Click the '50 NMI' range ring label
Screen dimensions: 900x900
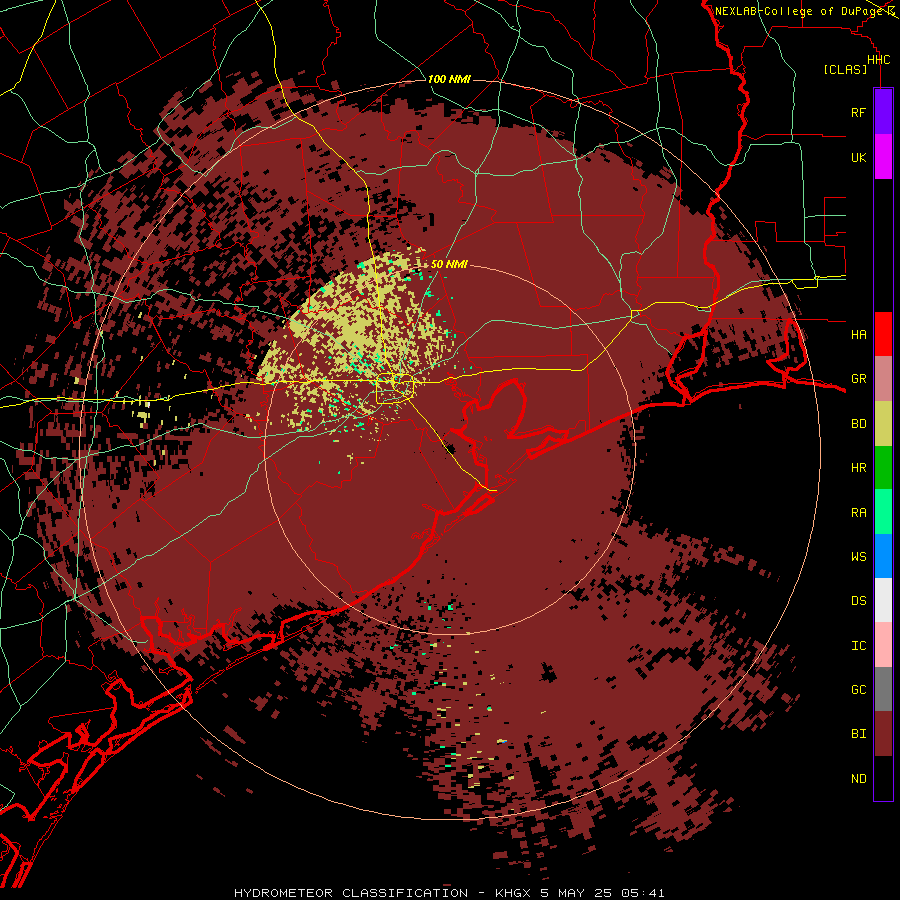point(449,265)
